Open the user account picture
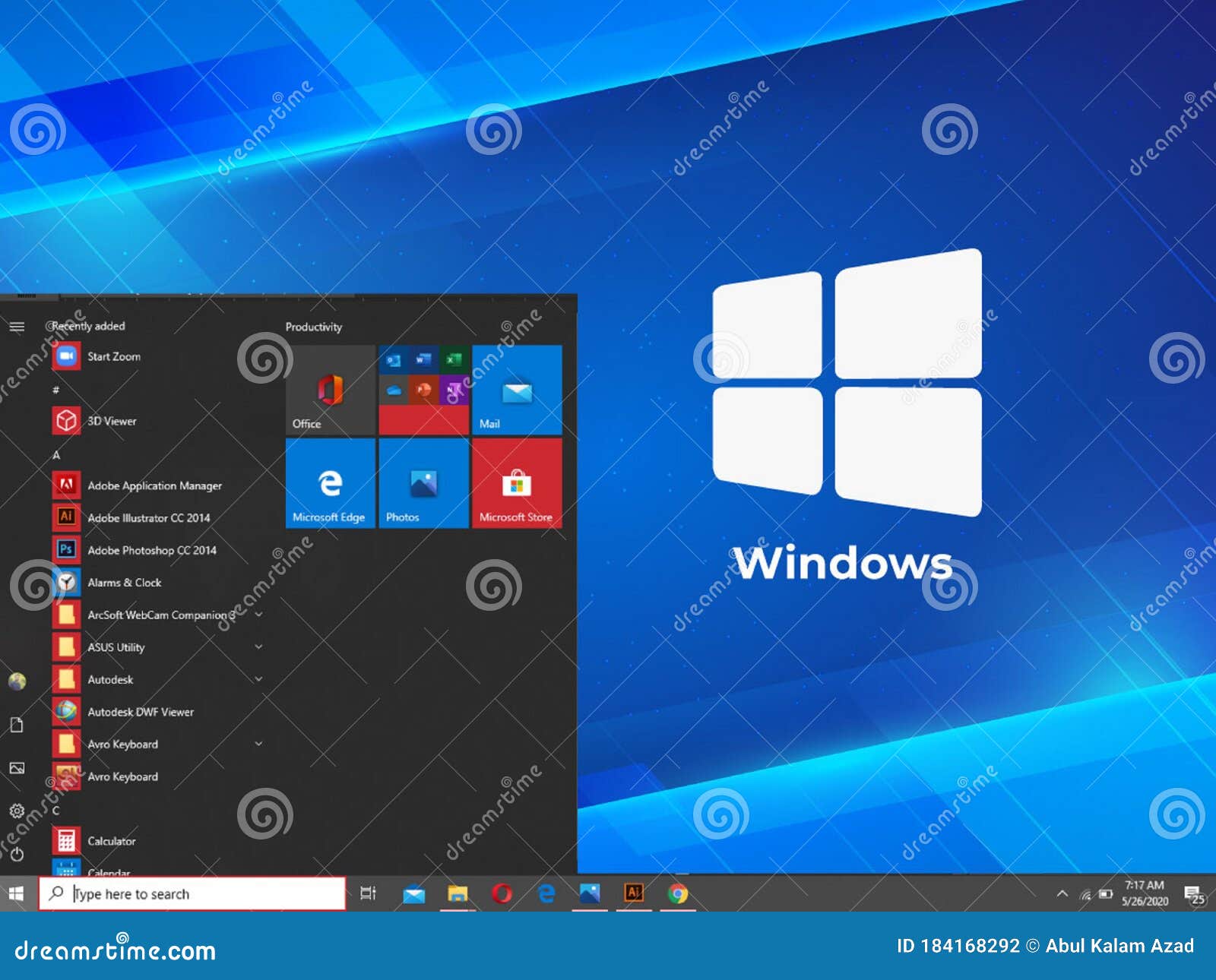 [x=16, y=681]
